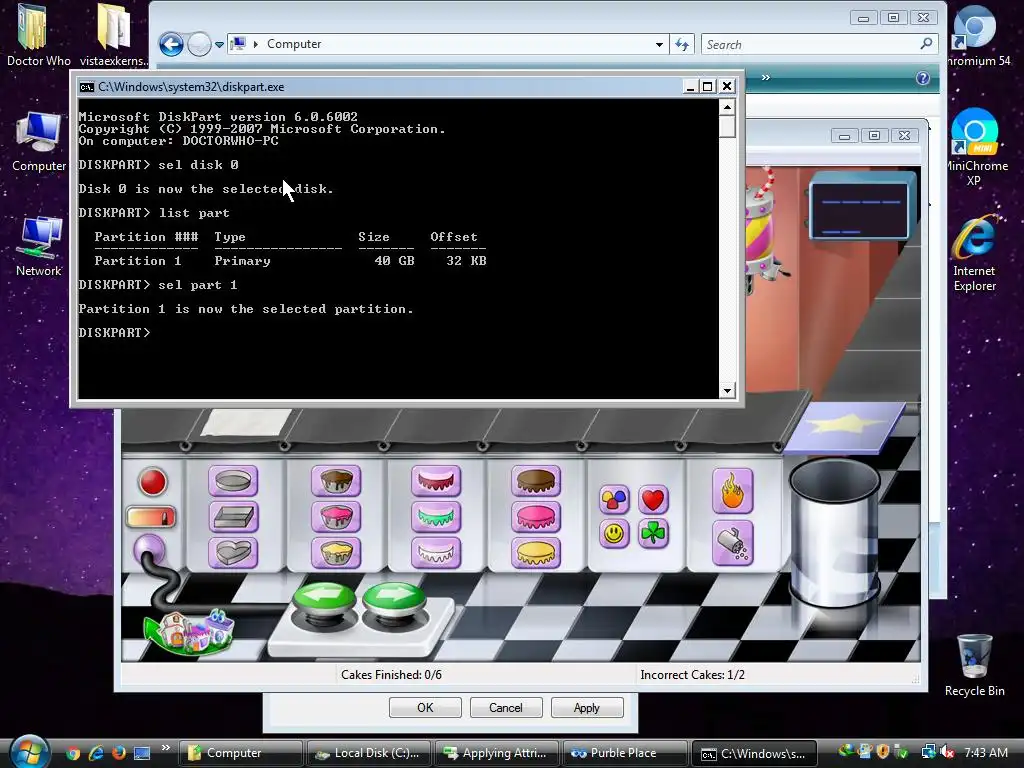Image resolution: width=1024 pixels, height=768 pixels.
Task: Launch Firefox from quick launch bar
Action: pos(118,753)
